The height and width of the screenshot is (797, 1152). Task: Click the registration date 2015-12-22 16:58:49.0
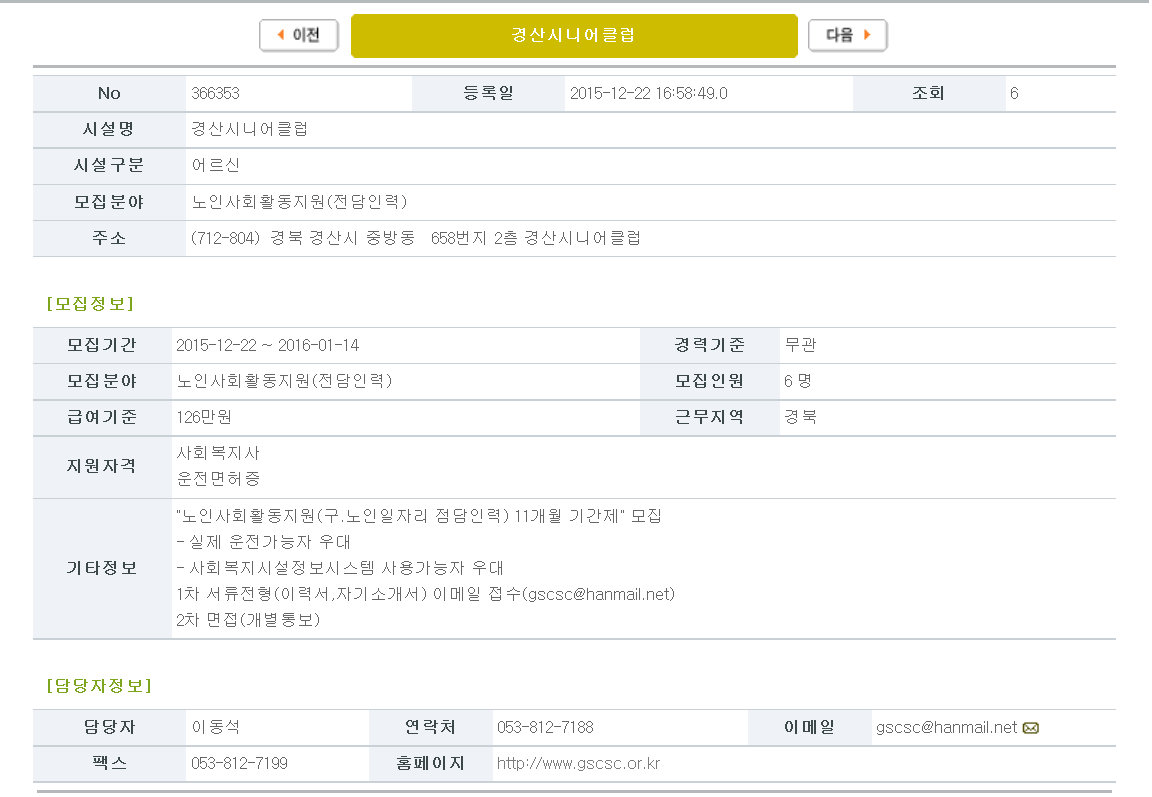pos(648,94)
